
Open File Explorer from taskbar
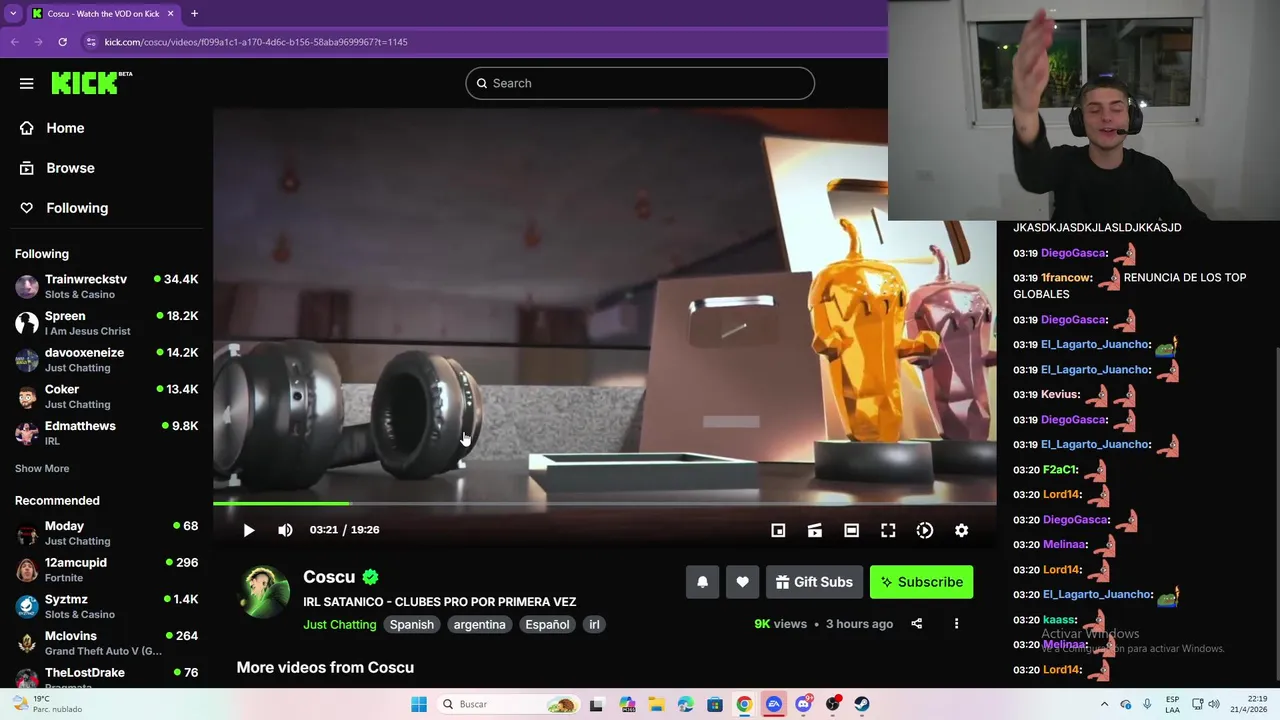(656, 704)
